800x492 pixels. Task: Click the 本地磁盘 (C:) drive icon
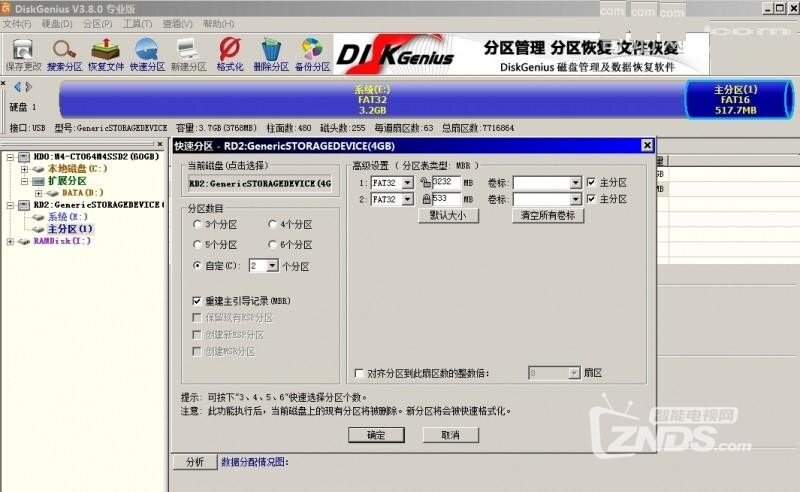(x=38, y=169)
